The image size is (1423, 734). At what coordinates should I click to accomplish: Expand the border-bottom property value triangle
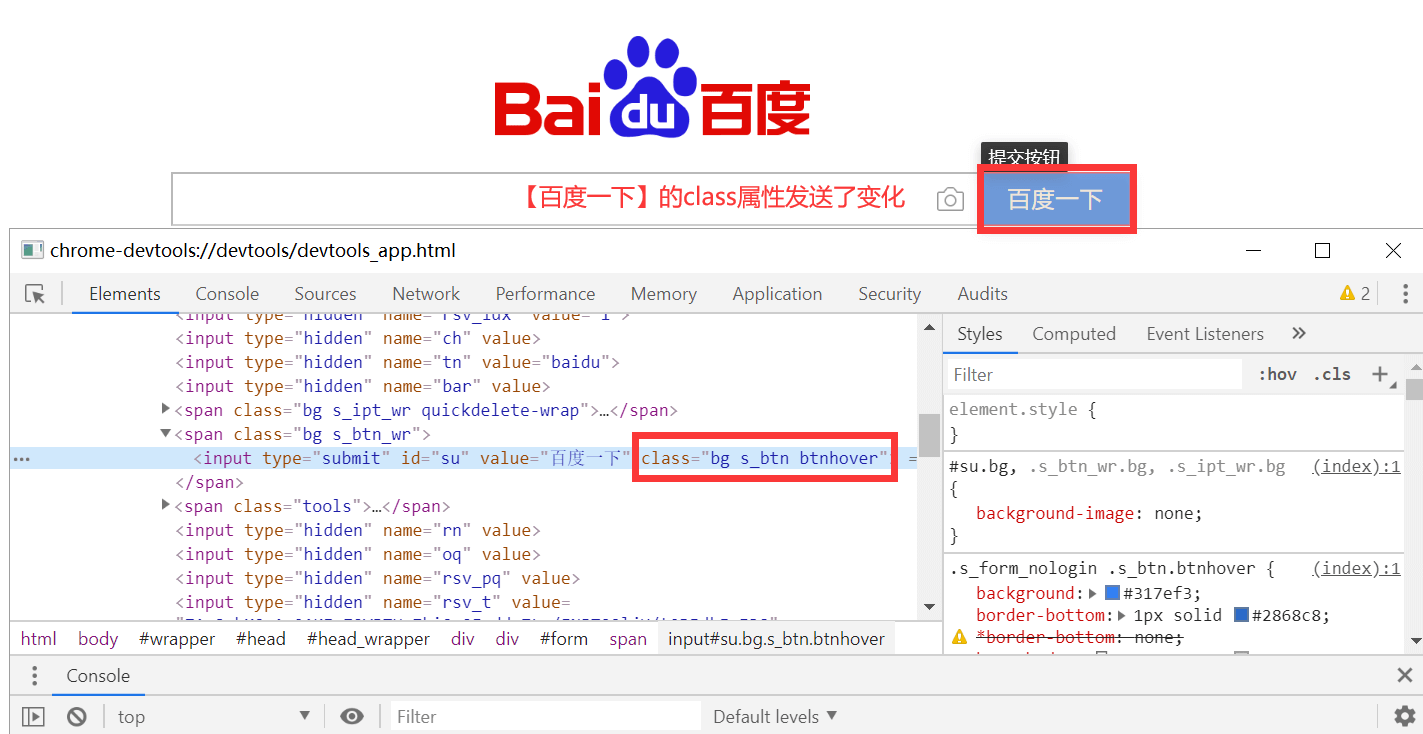tap(1123, 615)
